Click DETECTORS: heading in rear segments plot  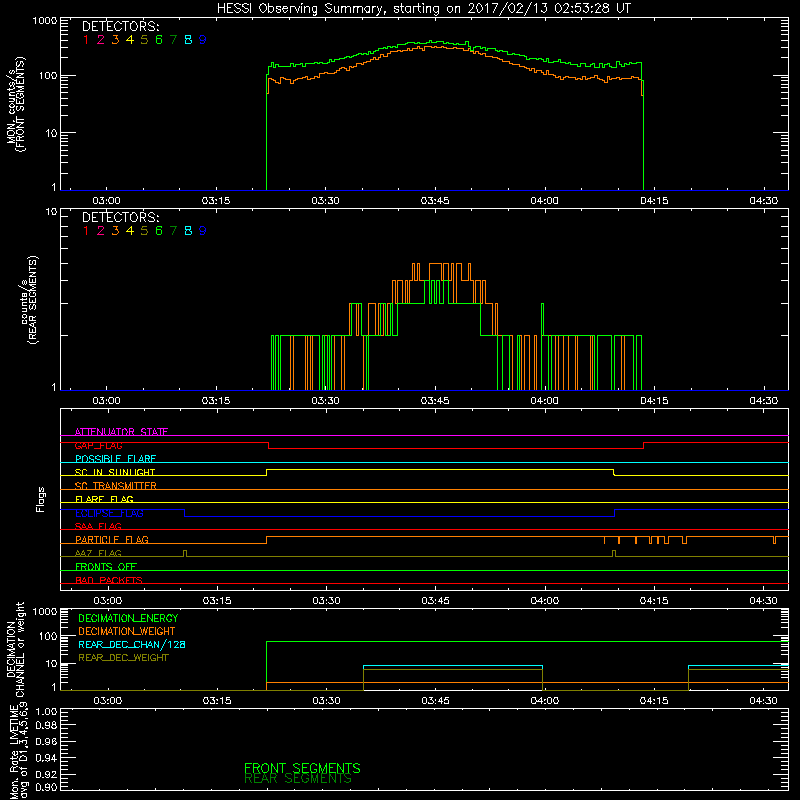pyautogui.click(x=121, y=217)
